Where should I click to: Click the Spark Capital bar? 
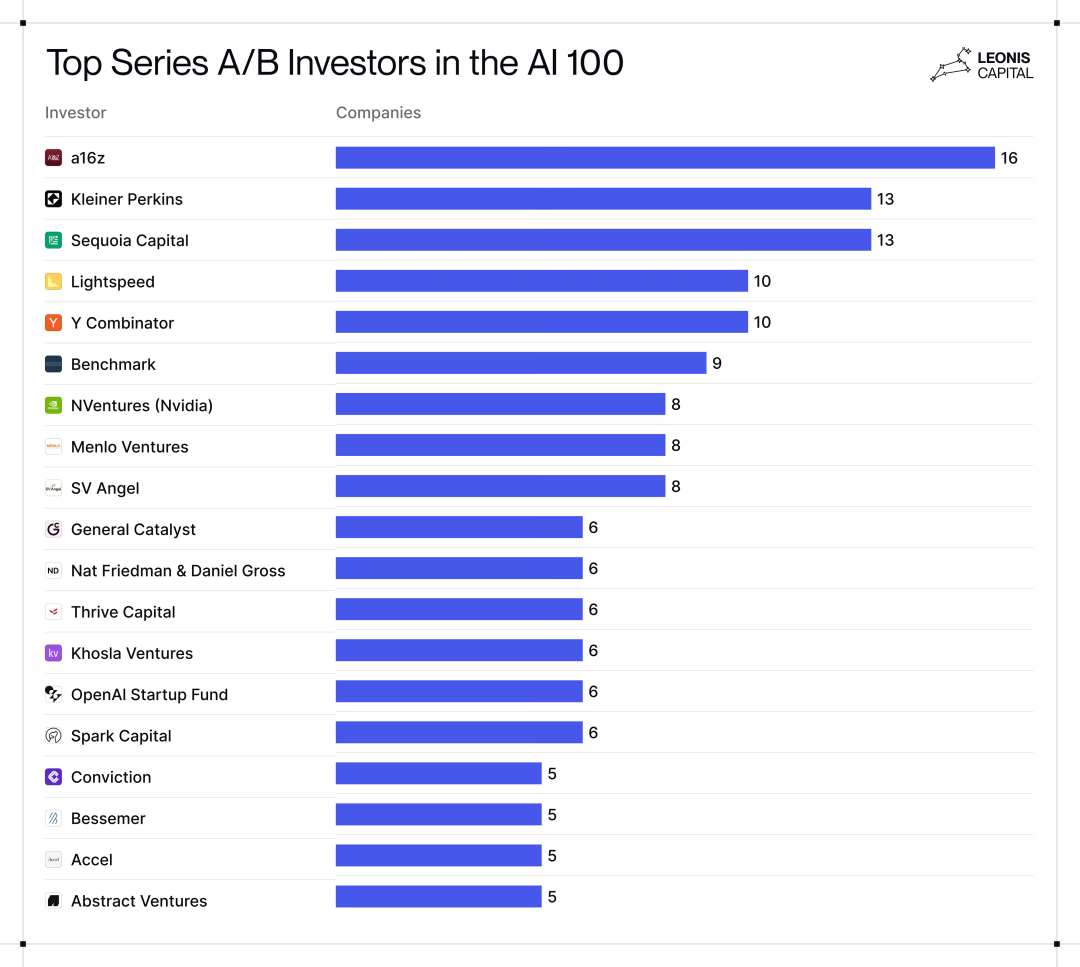pyautogui.click(x=459, y=733)
